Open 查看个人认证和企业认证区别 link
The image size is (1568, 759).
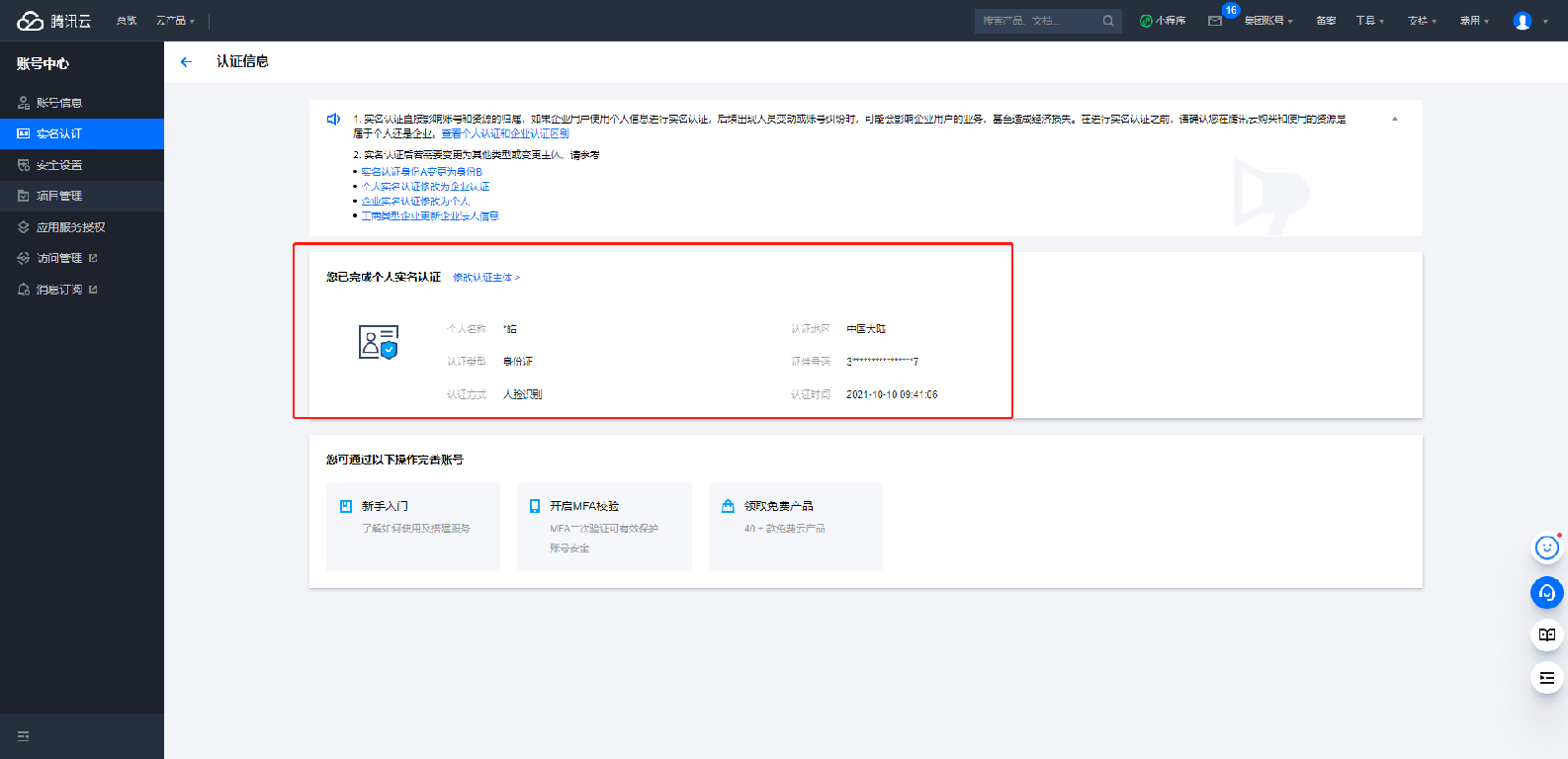pos(505,133)
